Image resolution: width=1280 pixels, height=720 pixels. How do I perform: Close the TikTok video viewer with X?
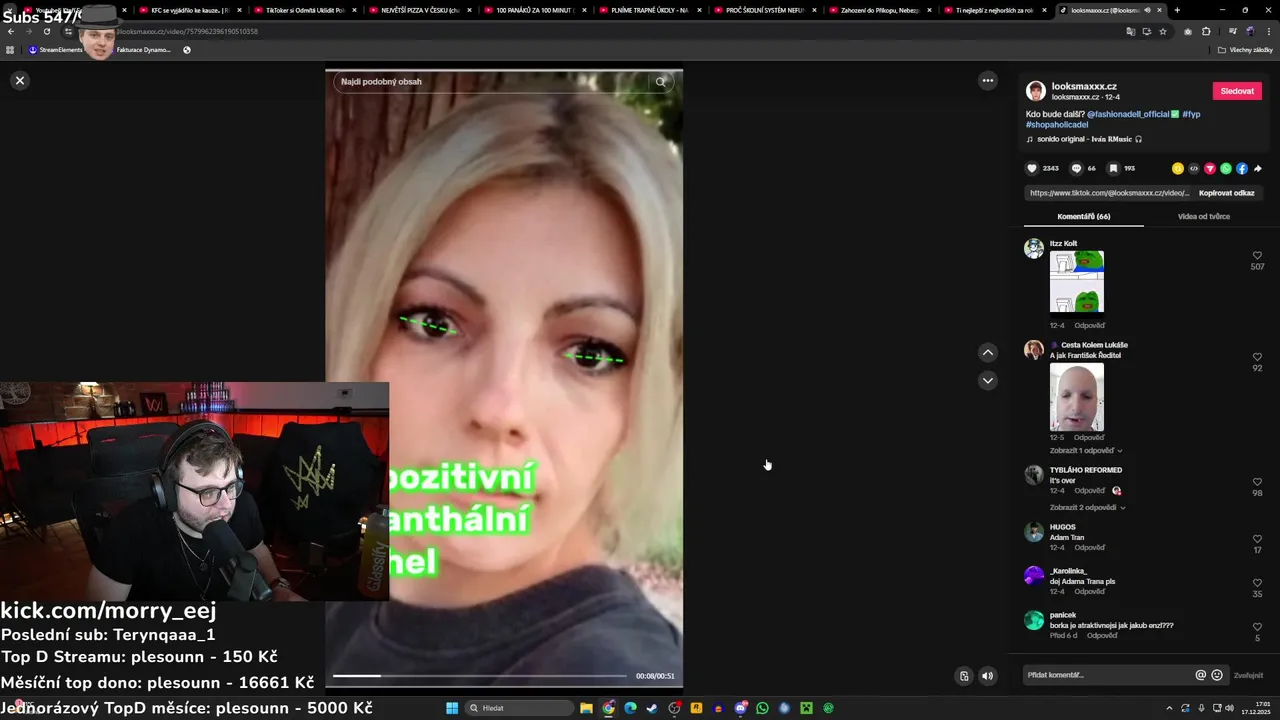tap(19, 80)
